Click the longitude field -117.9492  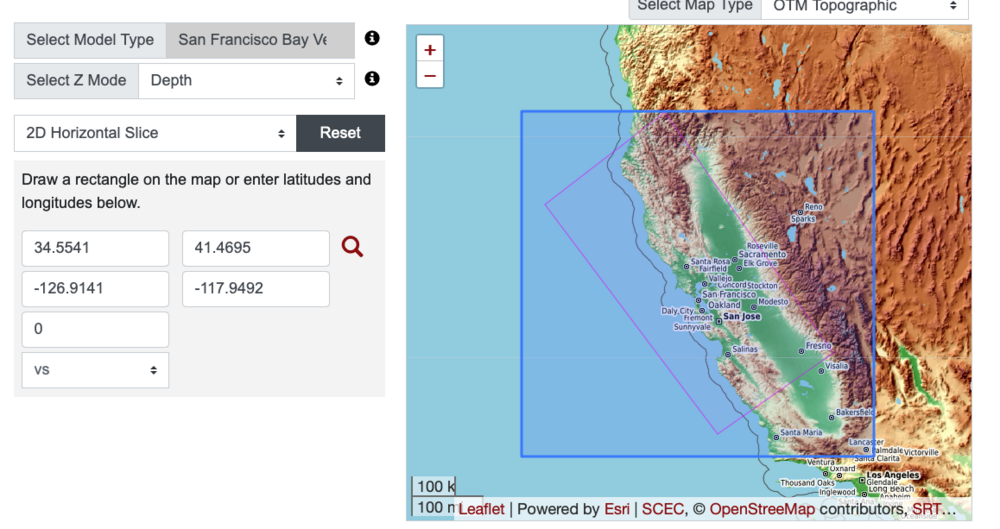pyautogui.click(x=255, y=289)
